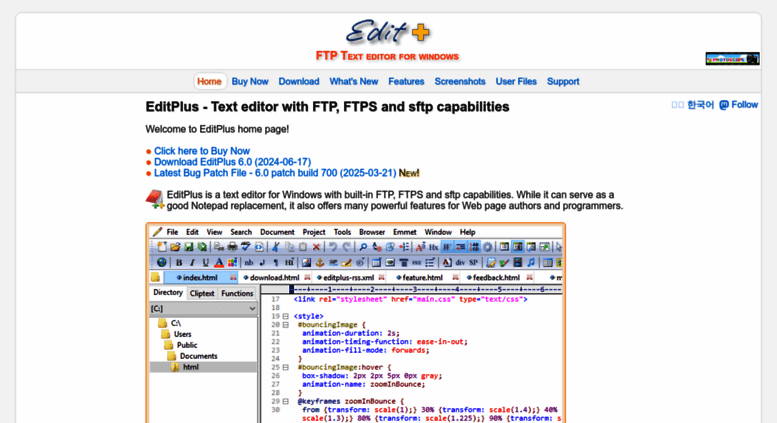Image resolution: width=777 pixels, height=423 pixels.
Task: Open the Search menu
Action: (241, 232)
